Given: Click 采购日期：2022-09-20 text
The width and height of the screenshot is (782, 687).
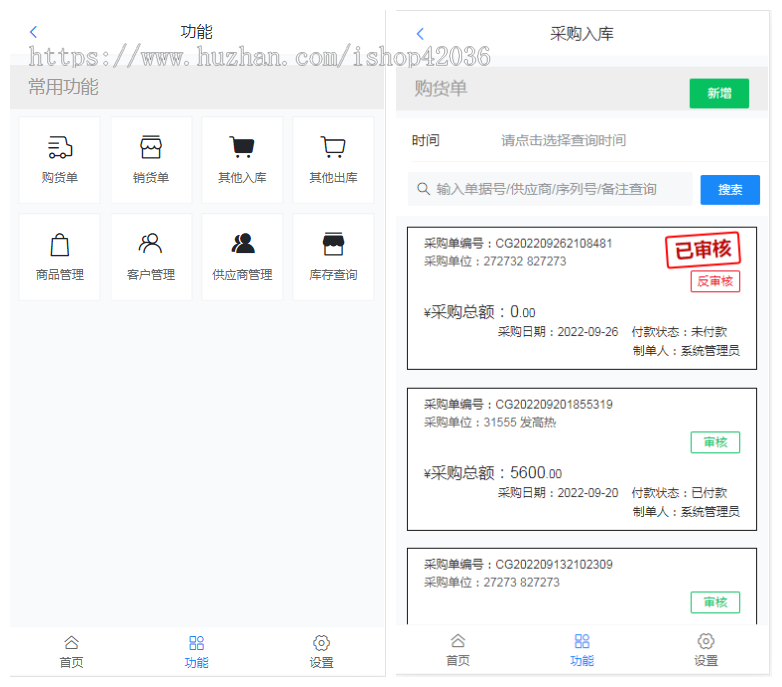Looking at the screenshot, I should (558, 493).
